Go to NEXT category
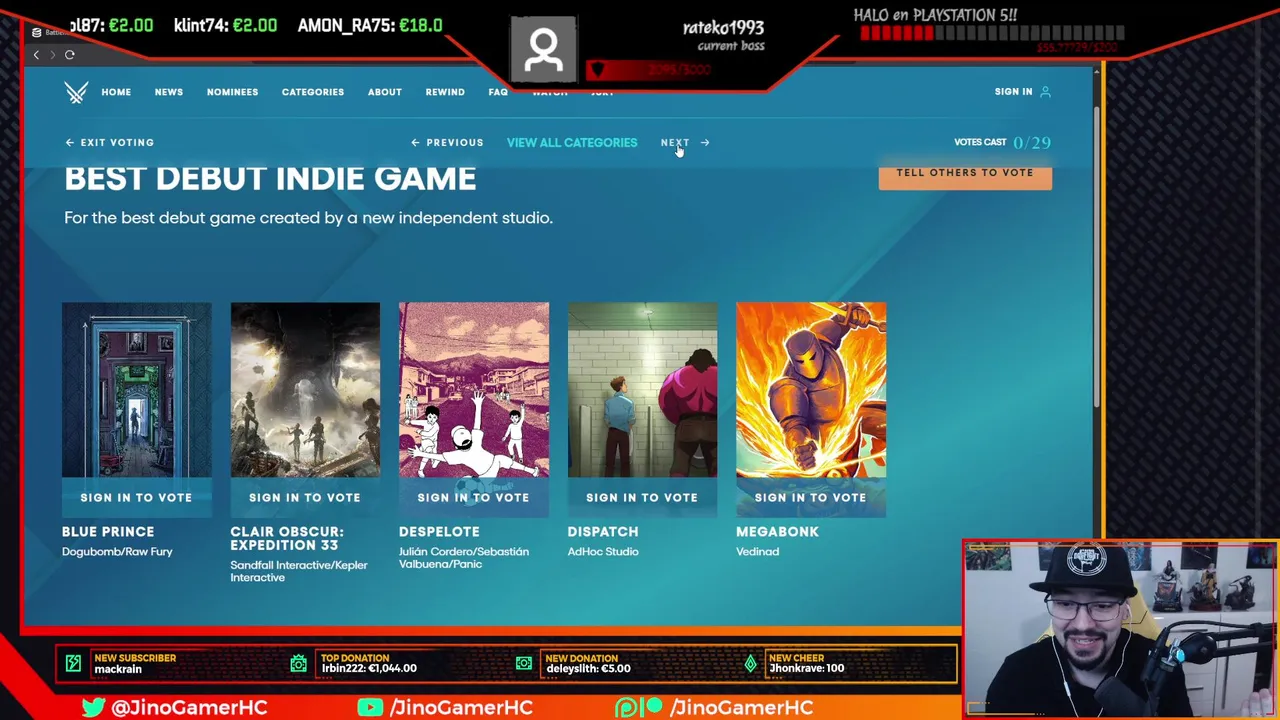This screenshot has height=720, width=1280. (685, 143)
